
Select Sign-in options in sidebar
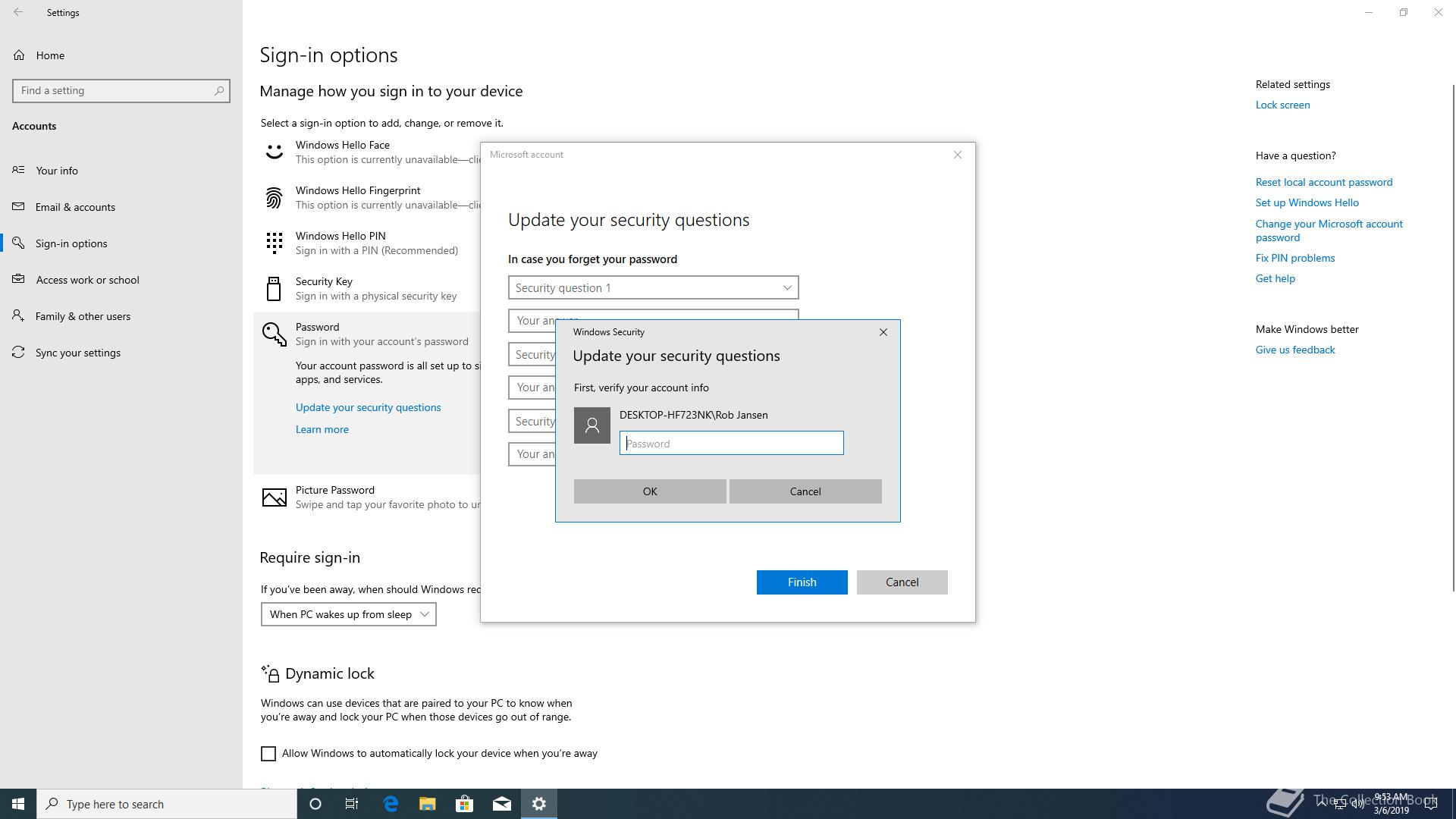tap(121, 243)
